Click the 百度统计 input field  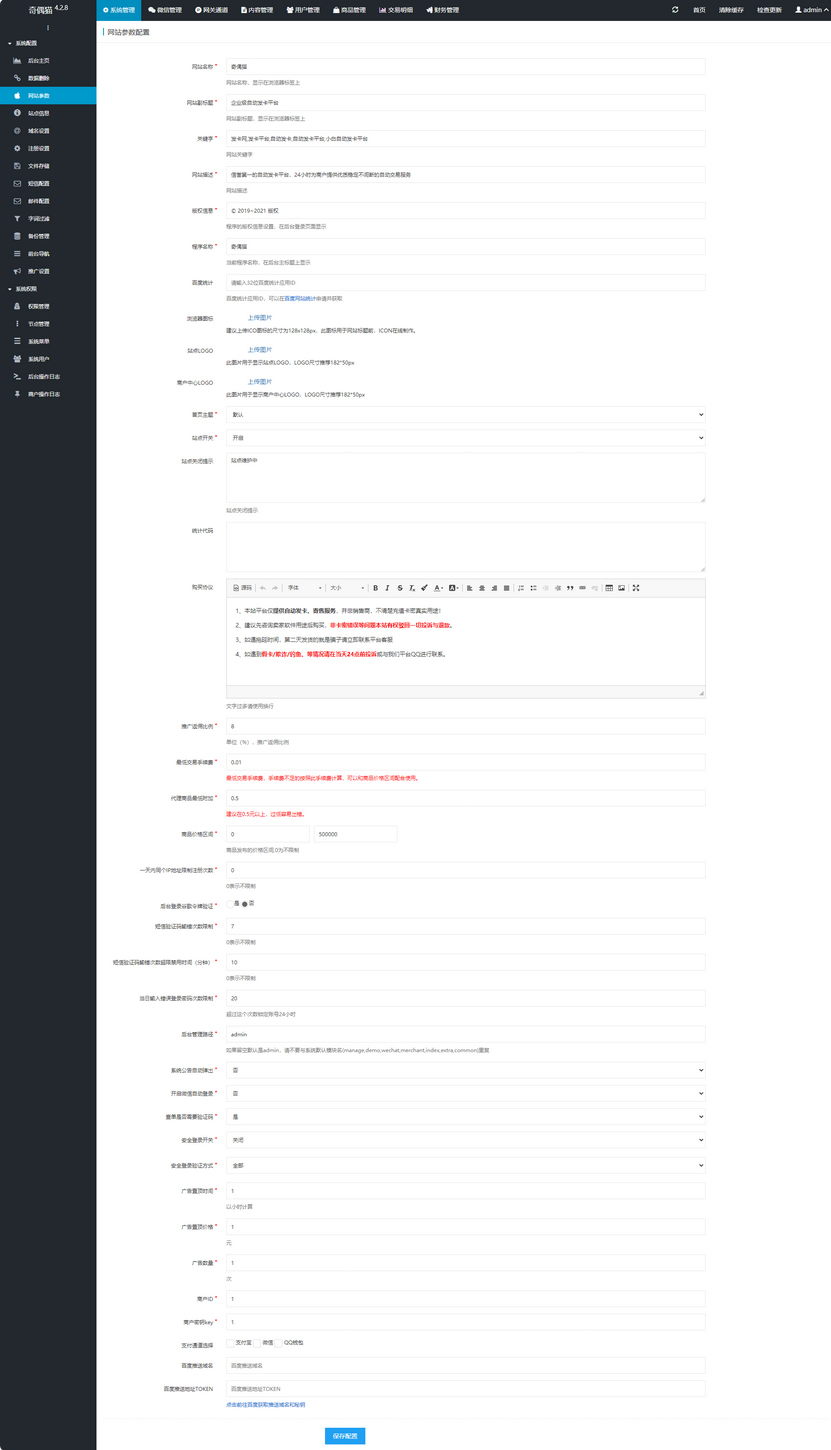click(x=465, y=283)
